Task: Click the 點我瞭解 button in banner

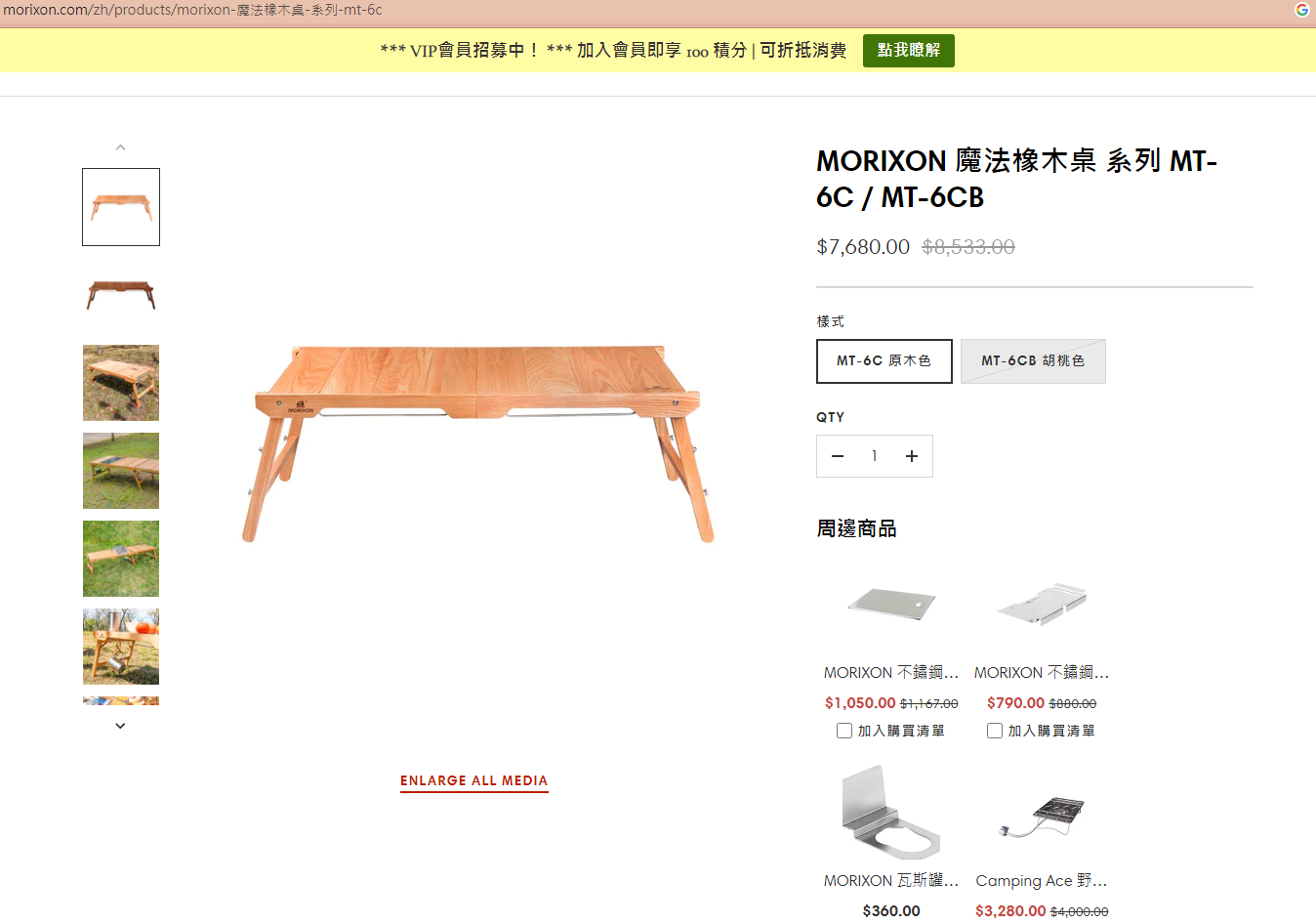Action: click(909, 51)
